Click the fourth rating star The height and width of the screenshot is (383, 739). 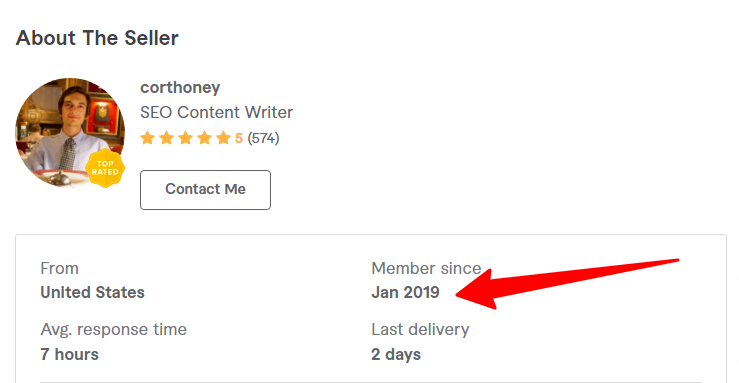(204, 138)
